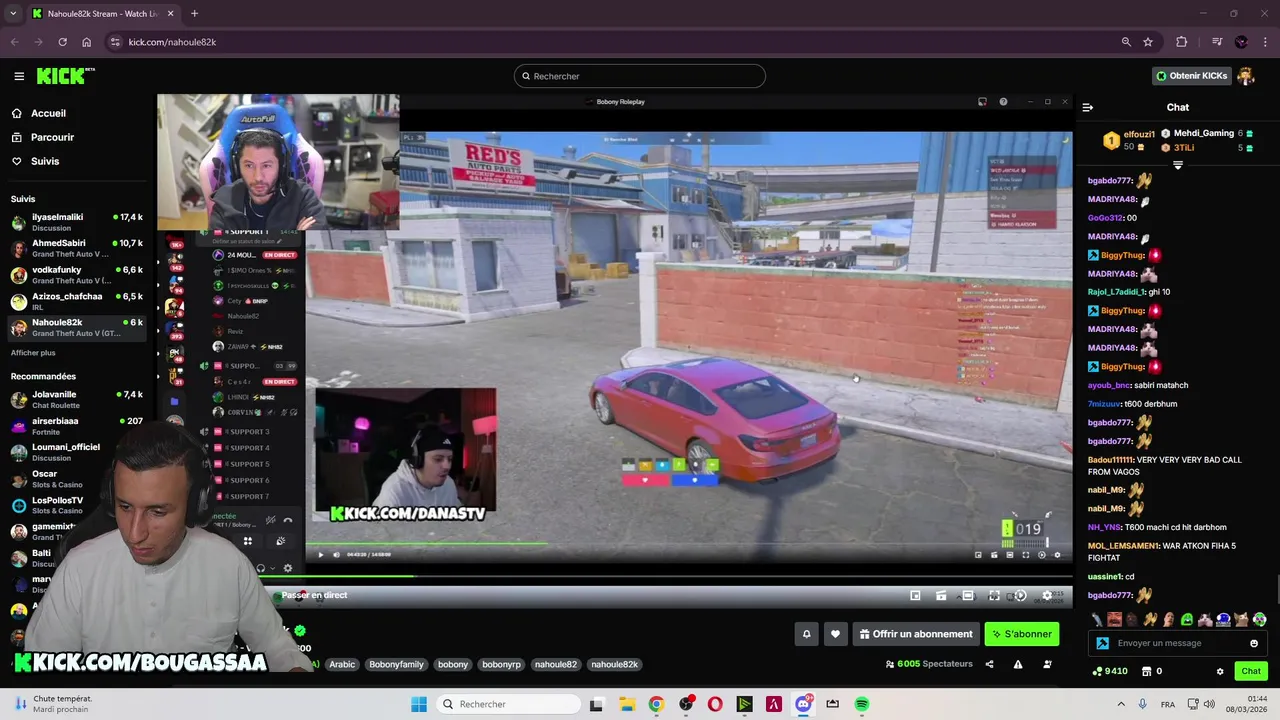Open browser extensions puzzle icon

1182,42
